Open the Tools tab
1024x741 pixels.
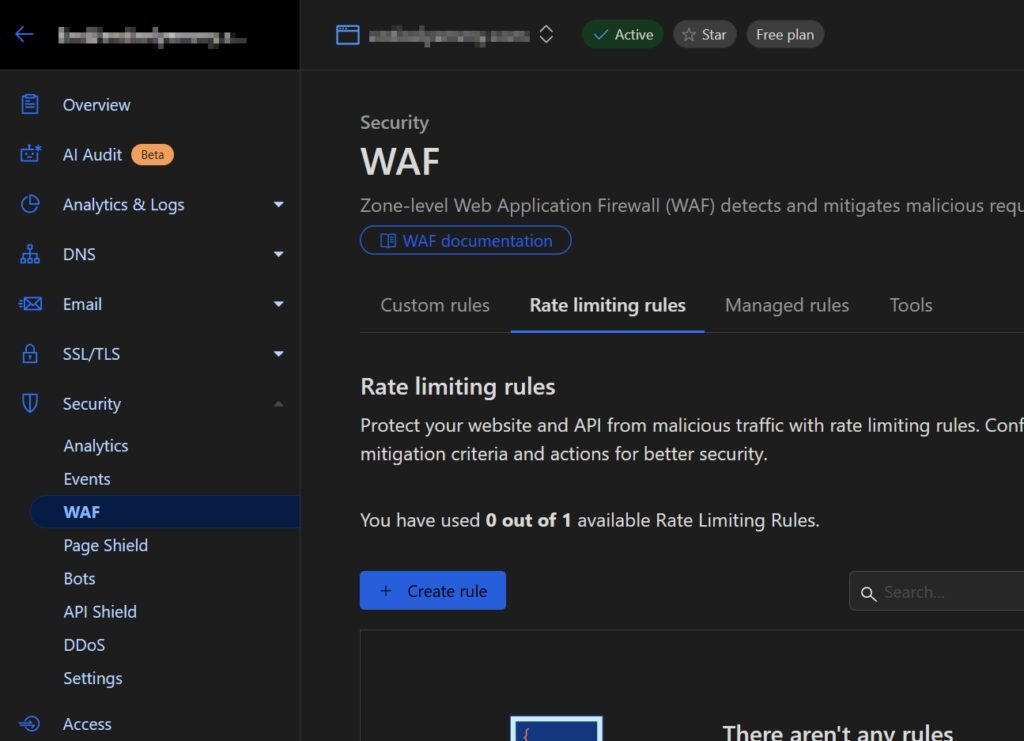point(910,305)
